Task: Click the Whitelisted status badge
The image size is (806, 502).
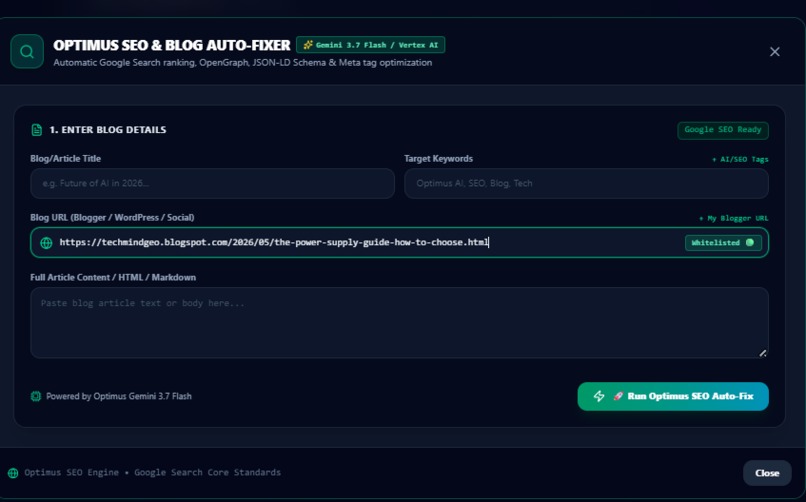Action: coord(723,243)
